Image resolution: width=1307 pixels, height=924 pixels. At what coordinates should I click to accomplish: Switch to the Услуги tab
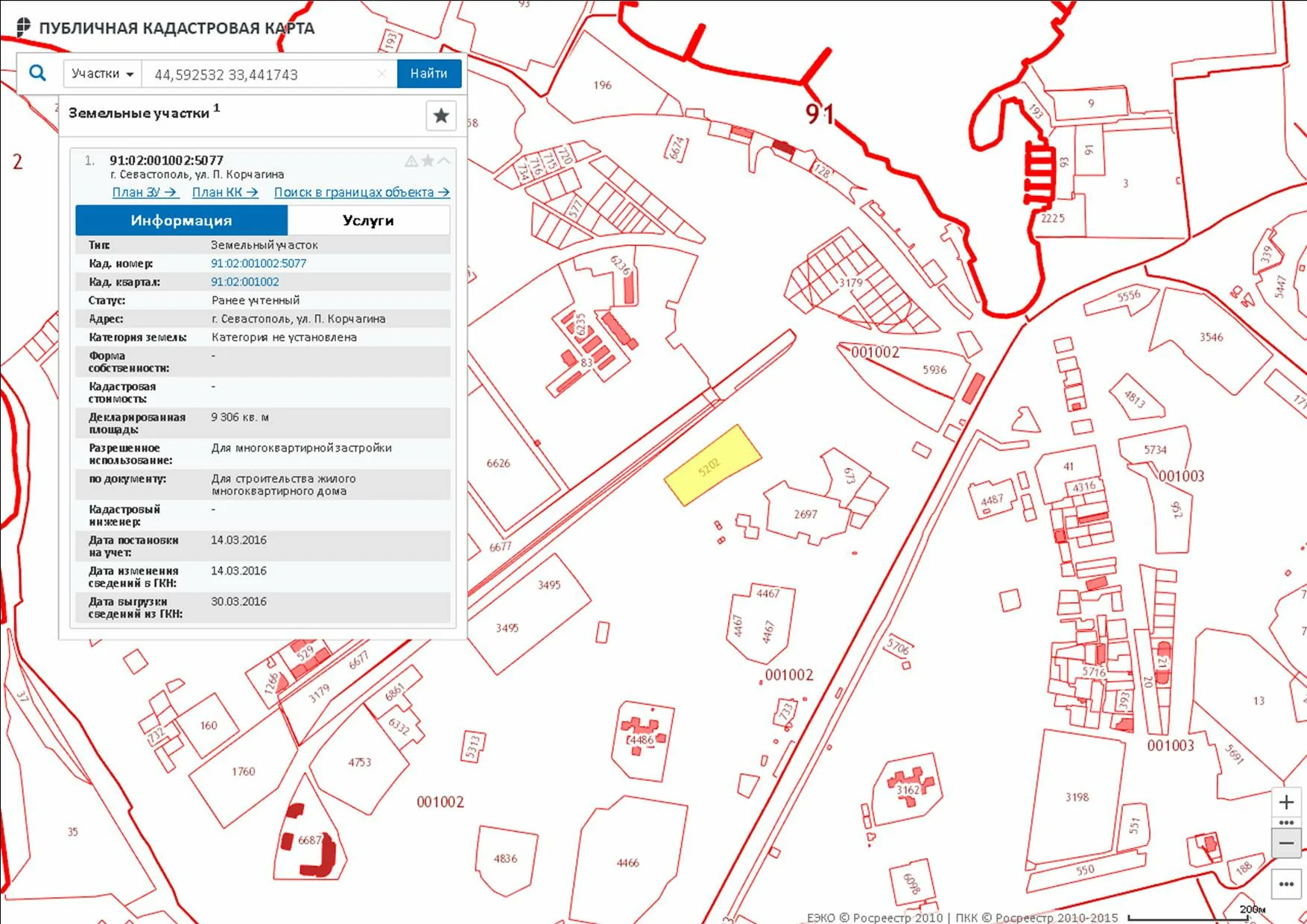pos(369,221)
